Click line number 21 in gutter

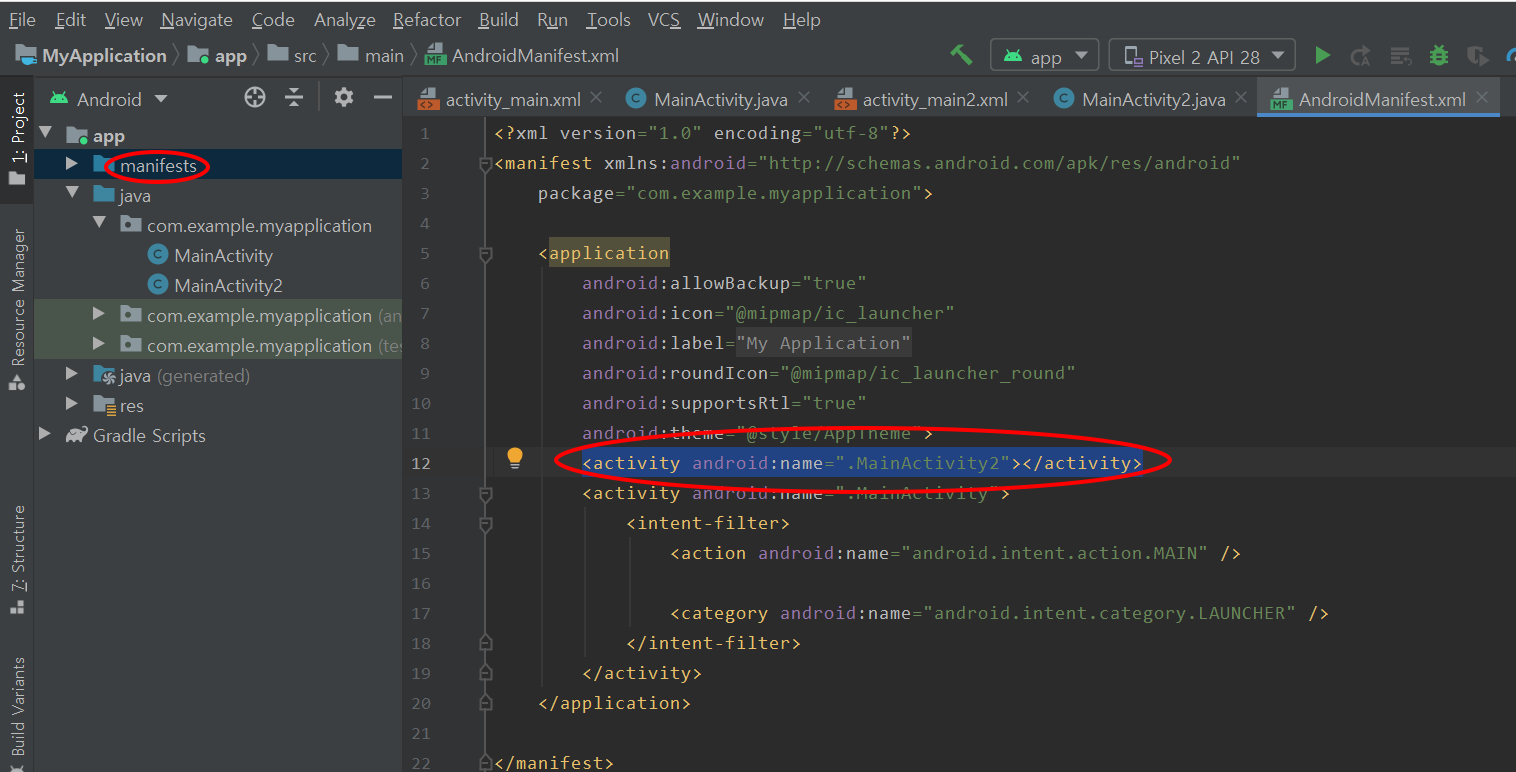pyautogui.click(x=420, y=733)
